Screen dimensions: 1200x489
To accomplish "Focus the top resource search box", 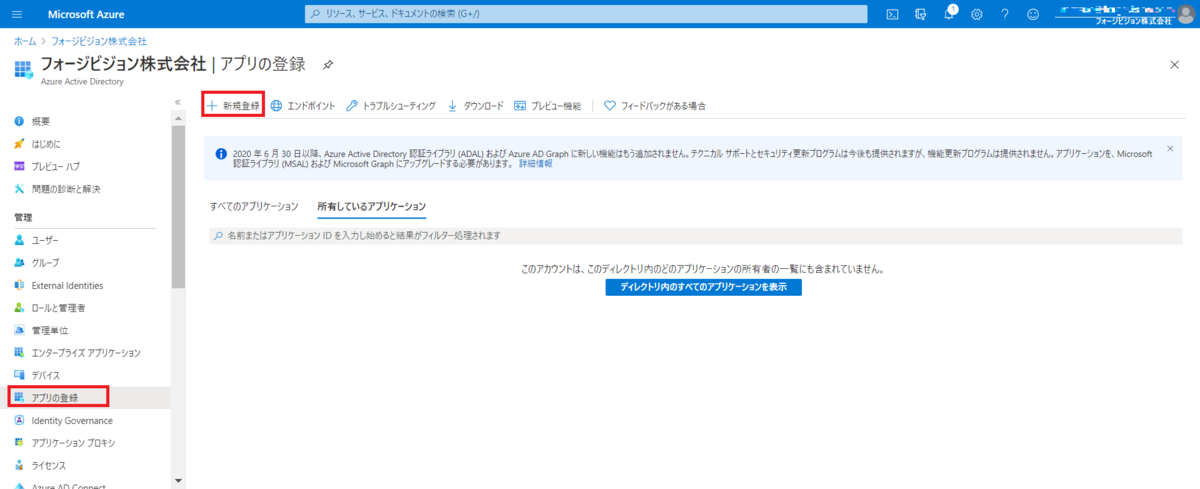I will tap(585, 14).
